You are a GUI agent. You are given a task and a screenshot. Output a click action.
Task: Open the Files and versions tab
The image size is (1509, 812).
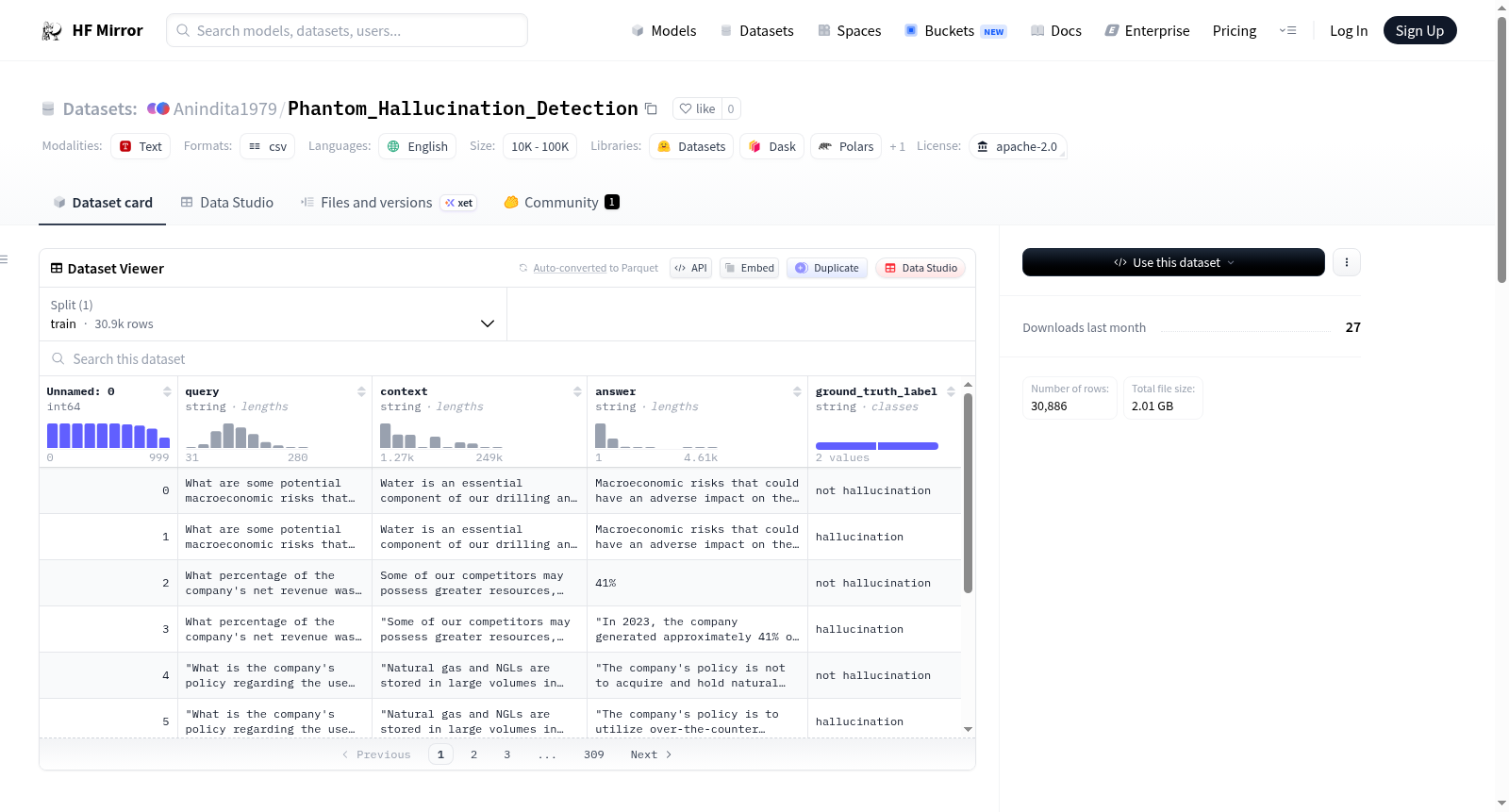(389, 203)
